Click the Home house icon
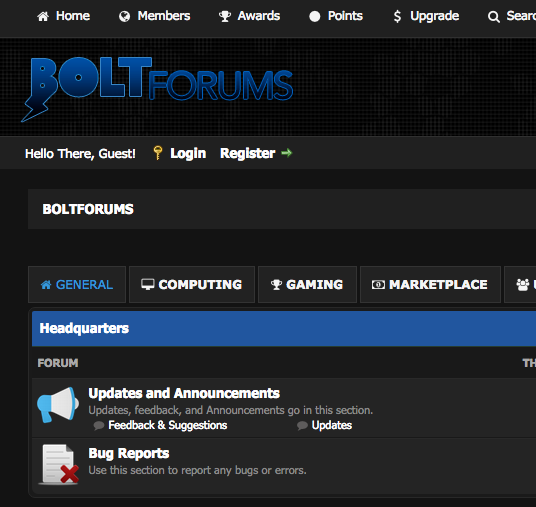This screenshot has height=507, width=536. pyautogui.click(x=43, y=16)
